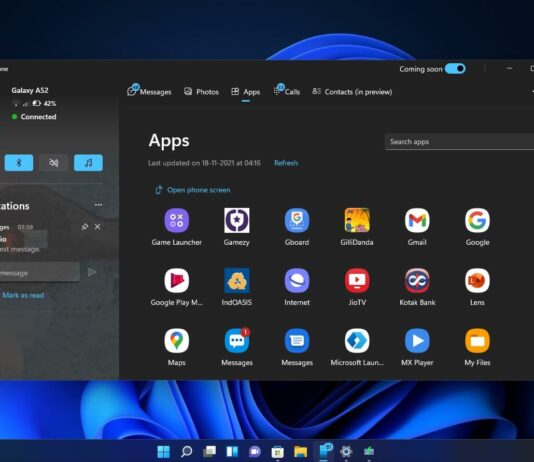Screen dimensions: 534x462
Task: Open Settings gear on taskbar
Action: pos(346,451)
